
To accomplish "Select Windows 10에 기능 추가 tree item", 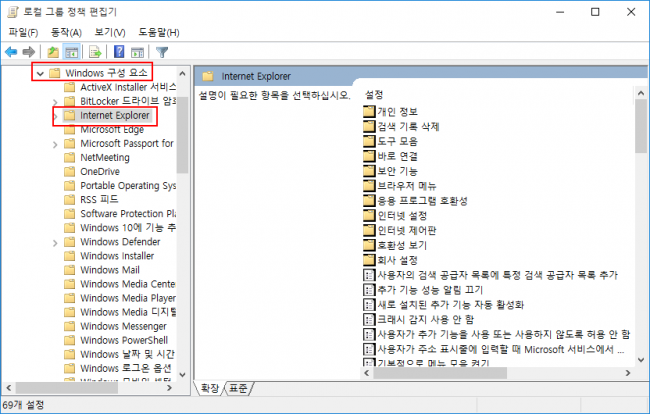I will 120,228.
